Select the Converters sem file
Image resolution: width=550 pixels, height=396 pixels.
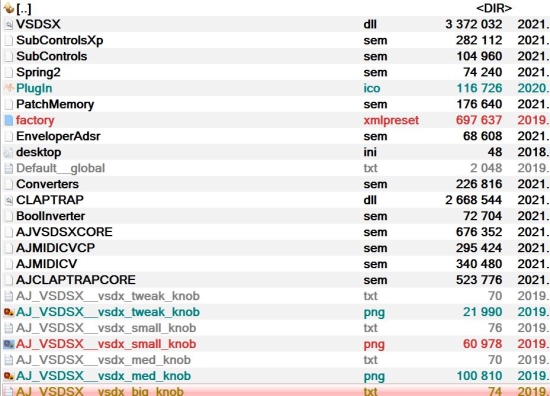(x=275, y=184)
